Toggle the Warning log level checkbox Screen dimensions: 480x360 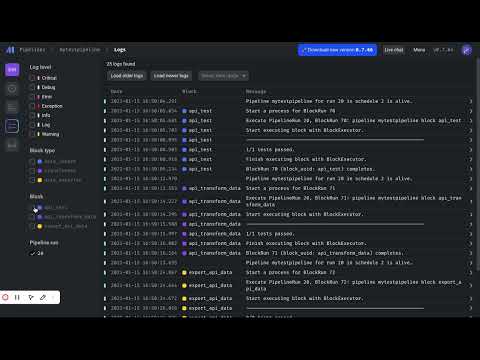click(x=32, y=134)
